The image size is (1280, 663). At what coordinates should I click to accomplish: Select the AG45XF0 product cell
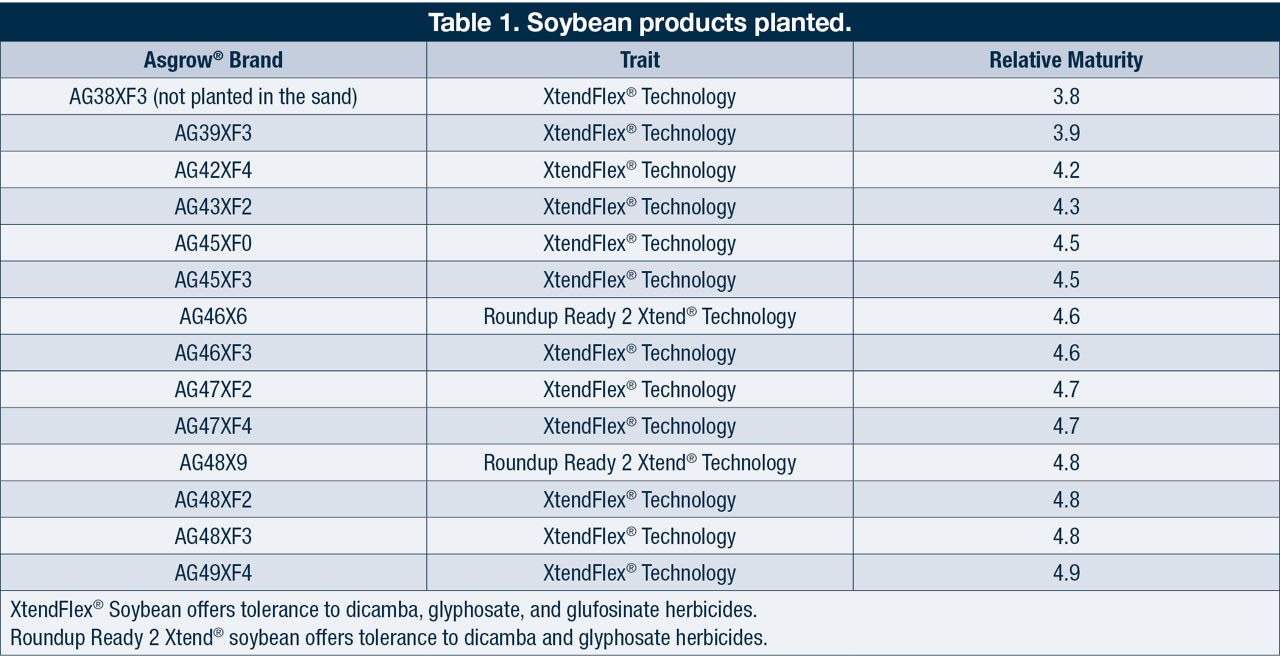coord(213,244)
